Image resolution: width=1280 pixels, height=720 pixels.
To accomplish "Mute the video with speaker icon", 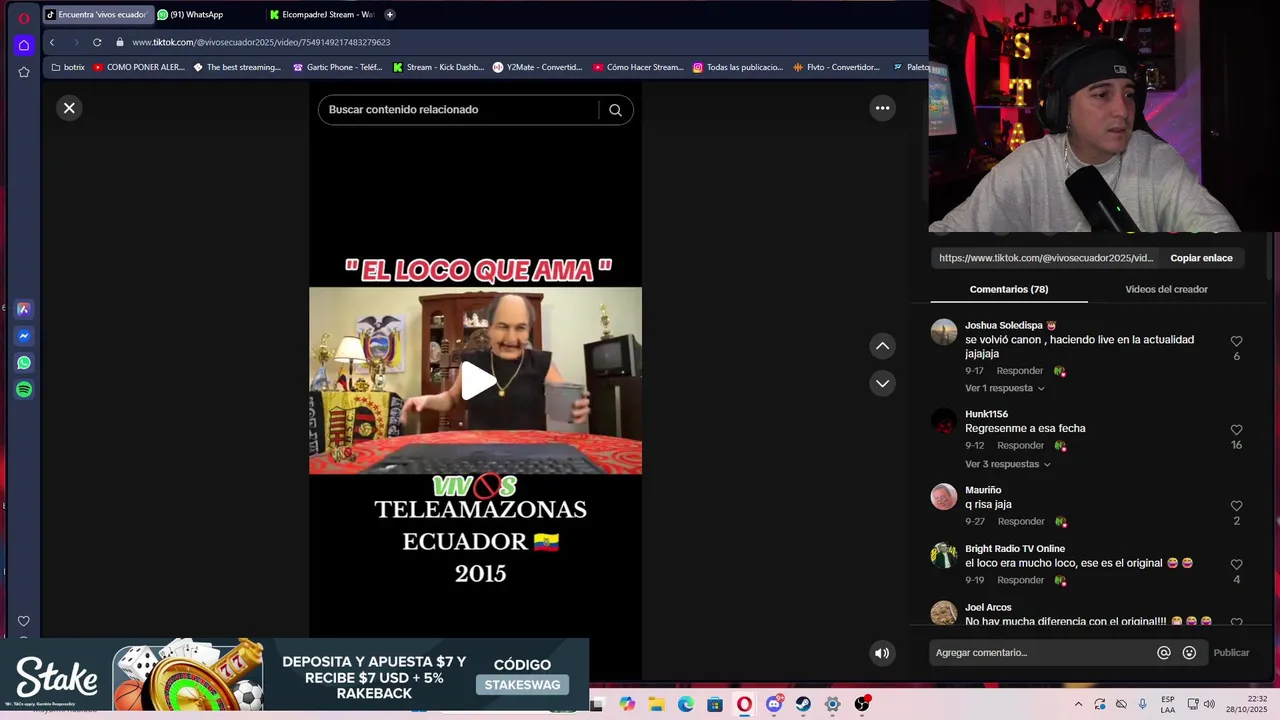I will (882, 653).
